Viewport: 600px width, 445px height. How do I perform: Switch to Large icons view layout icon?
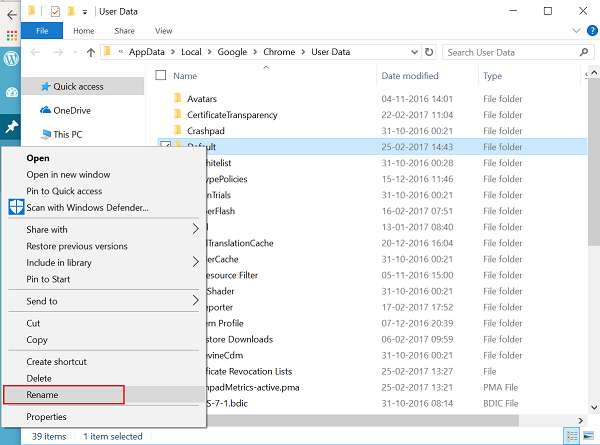point(588,436)
